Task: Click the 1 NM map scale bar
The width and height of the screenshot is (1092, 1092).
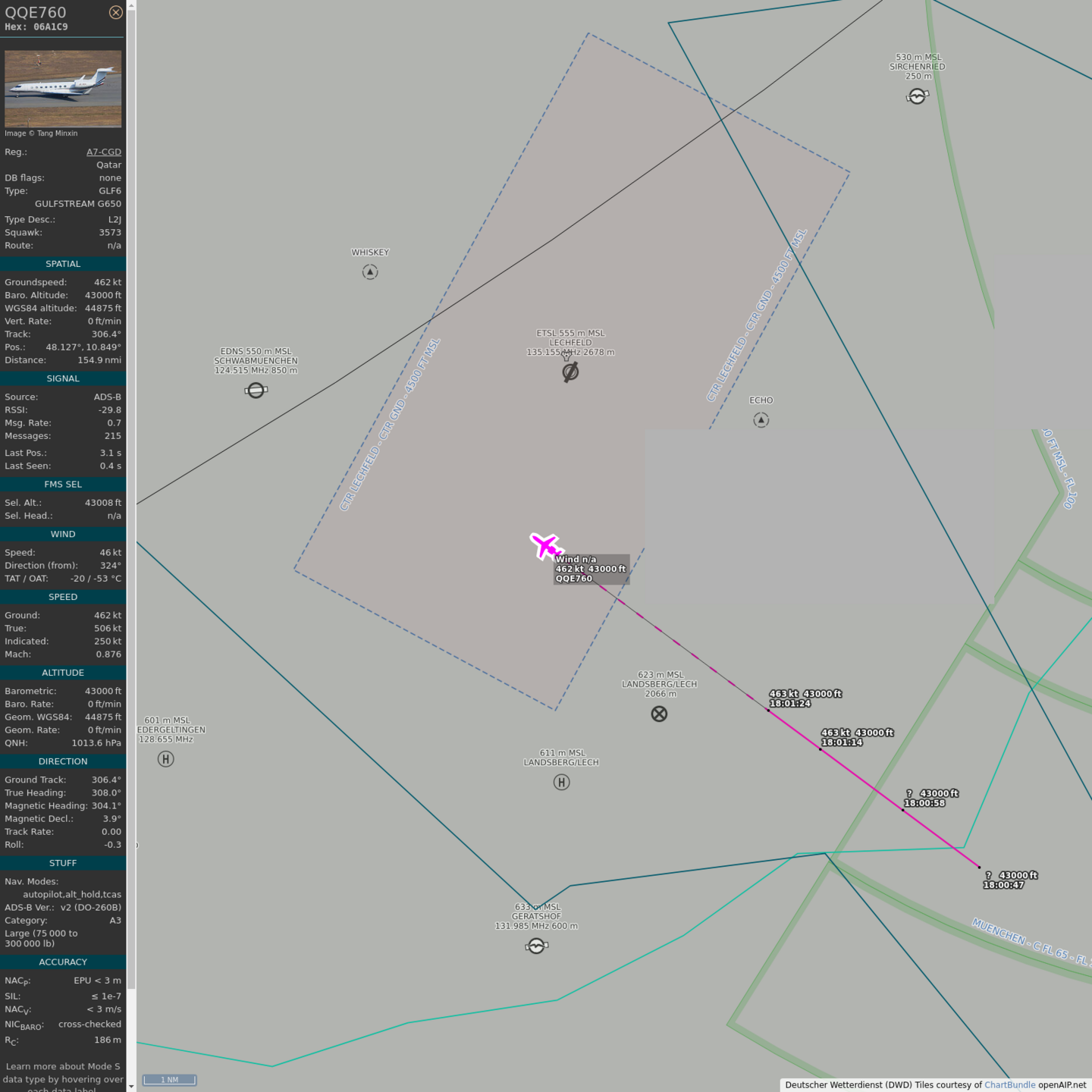Action: pos(169,1080)
